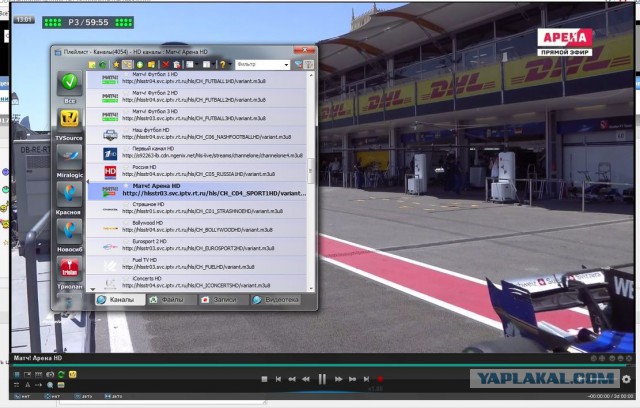The image size is (640, 408).
Task: Expand the dropdown arrow next to help icon
Action: pos(230,64)
